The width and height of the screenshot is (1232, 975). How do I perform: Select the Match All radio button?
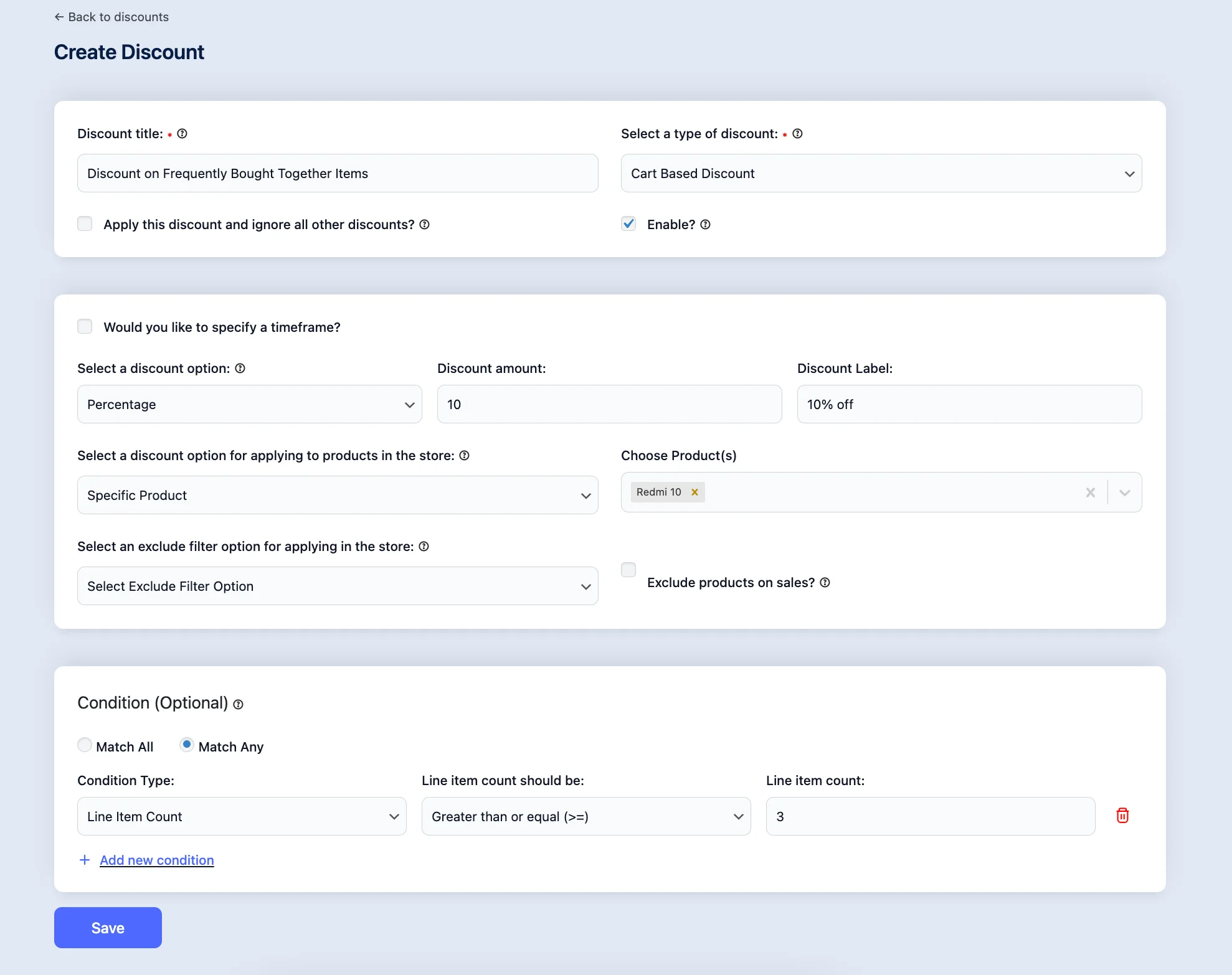click(85, 745)
